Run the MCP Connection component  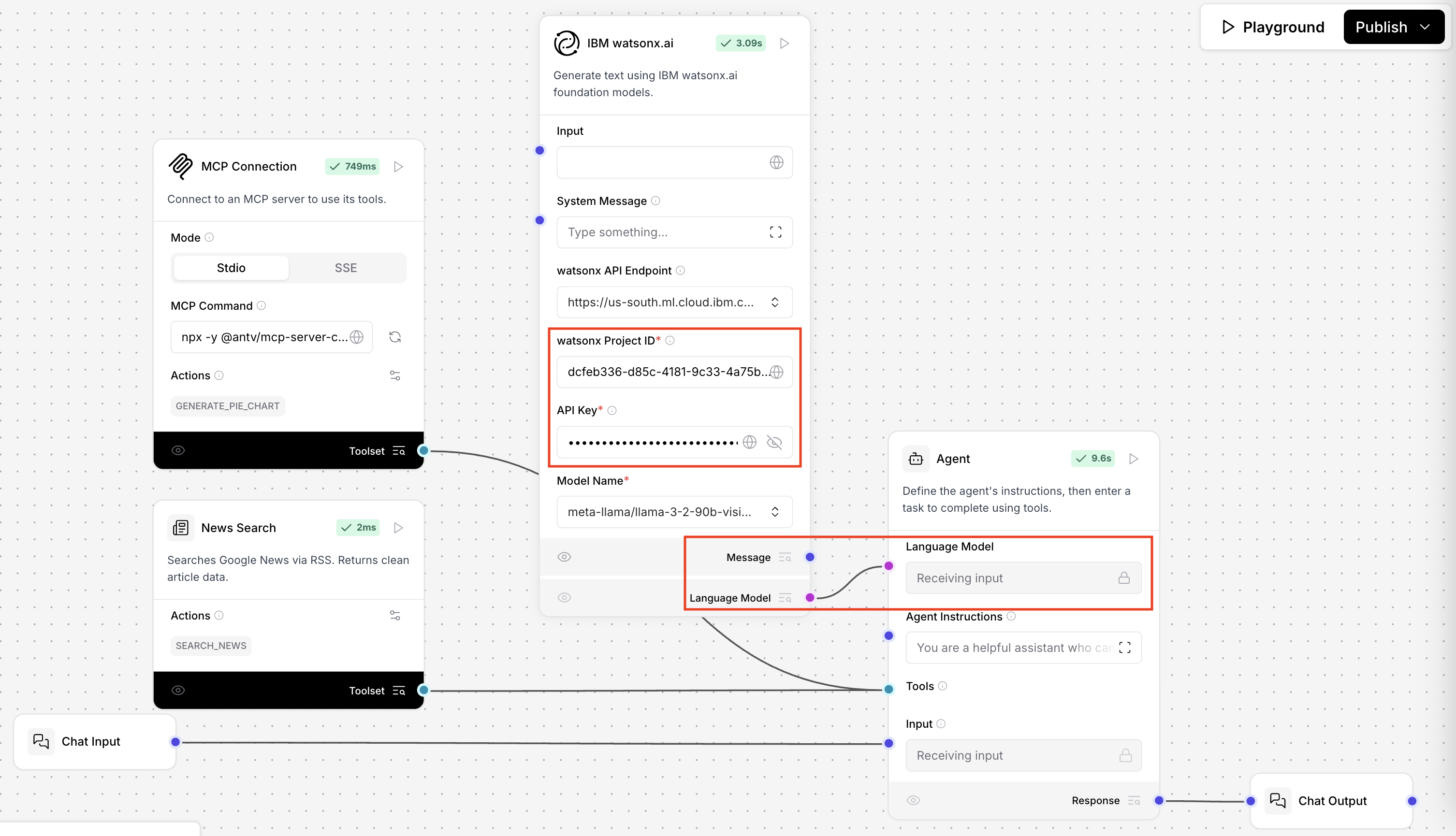[398, 167]
